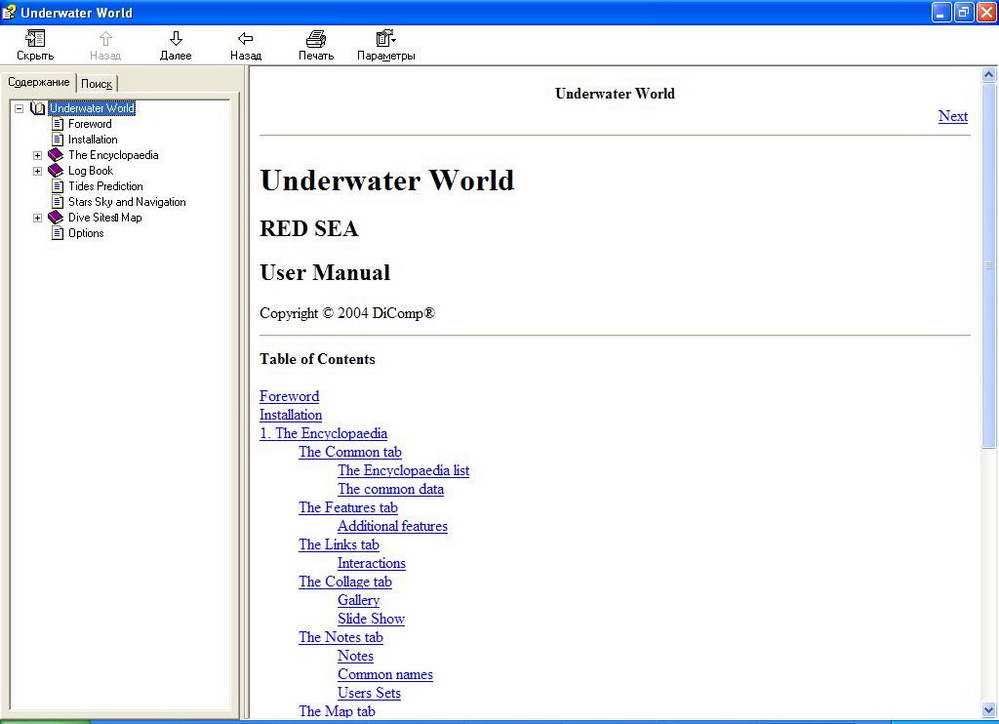
Task: Select Options in the contents tree
Action: point(86,233)
